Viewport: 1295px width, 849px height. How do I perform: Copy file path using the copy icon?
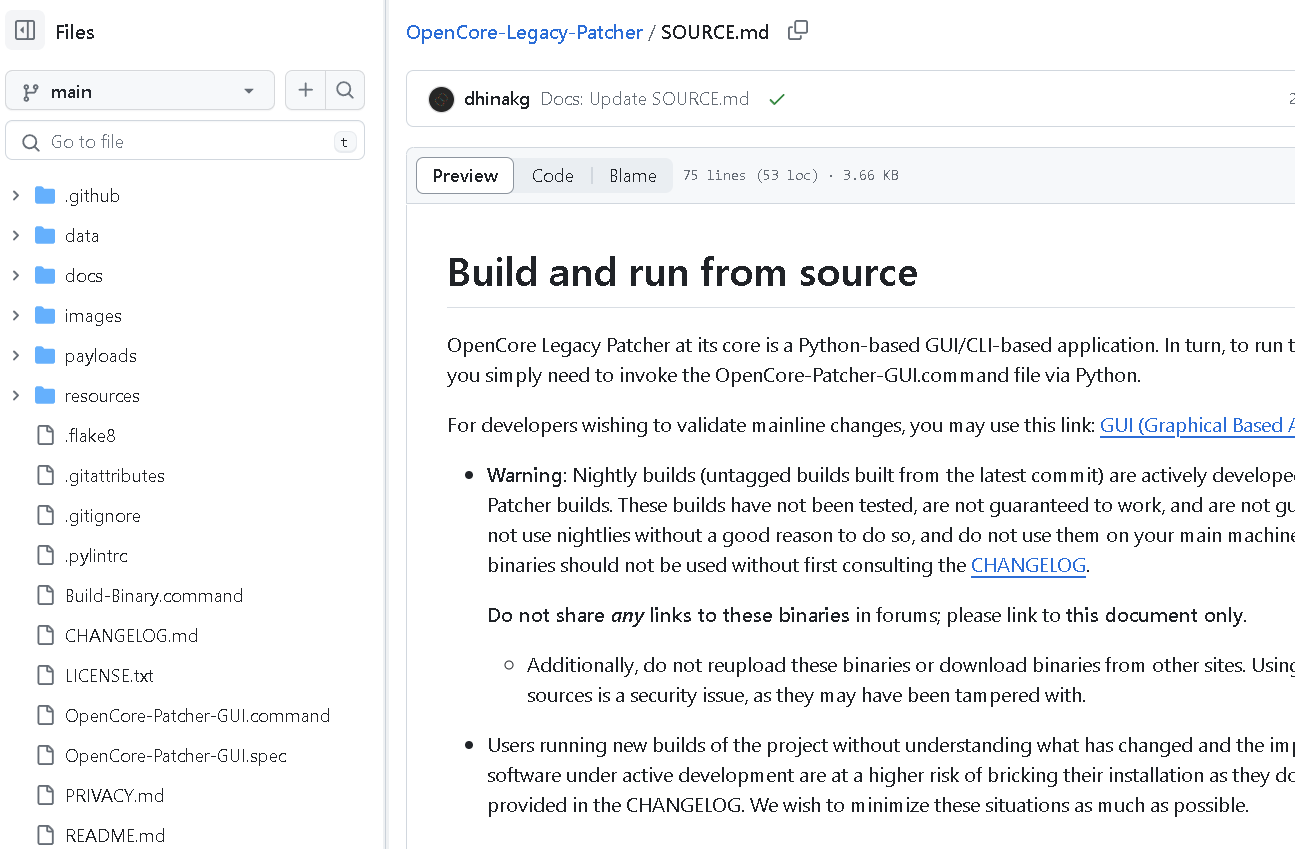797,31
